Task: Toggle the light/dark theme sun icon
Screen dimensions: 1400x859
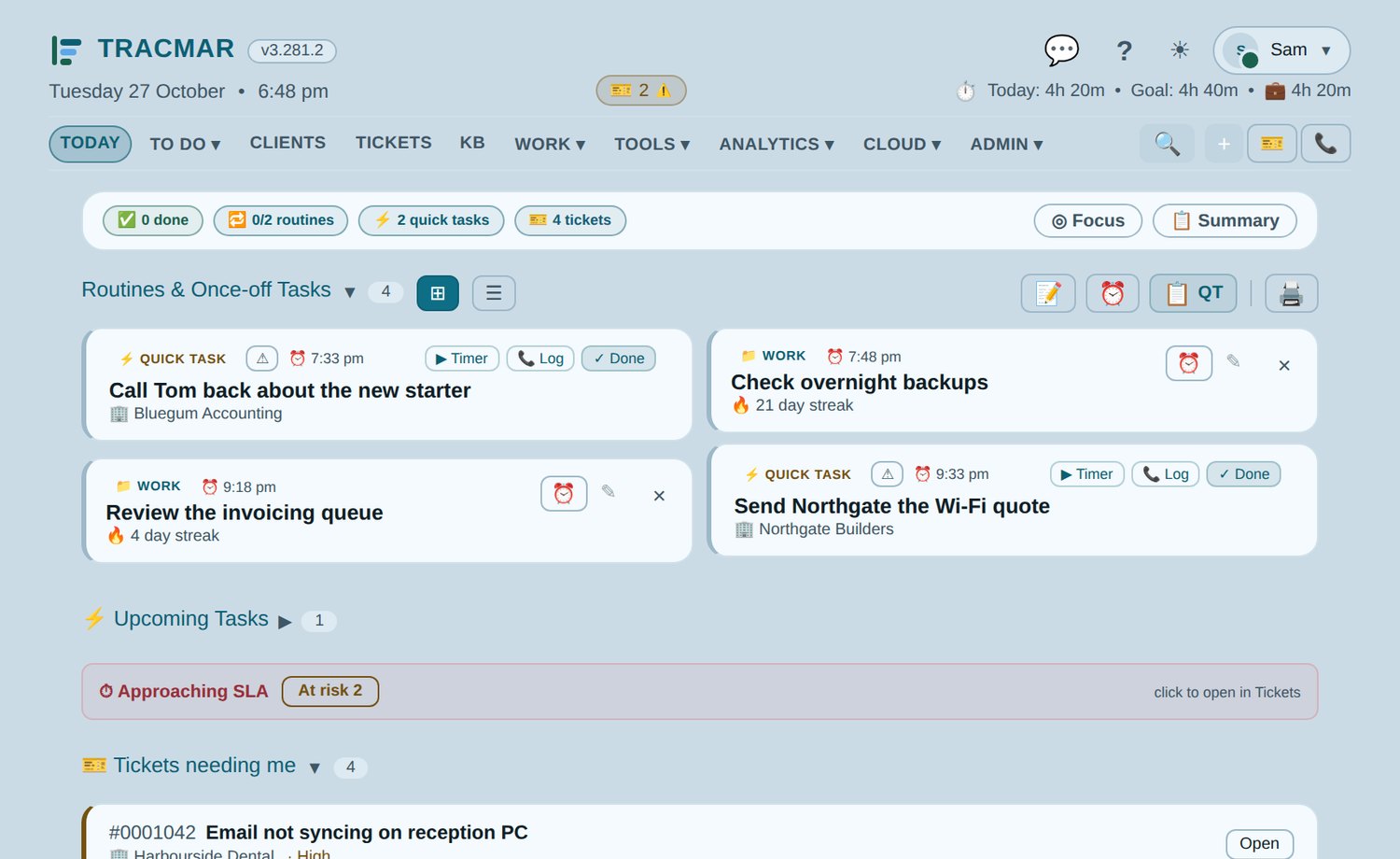Action: point(1180,50)
